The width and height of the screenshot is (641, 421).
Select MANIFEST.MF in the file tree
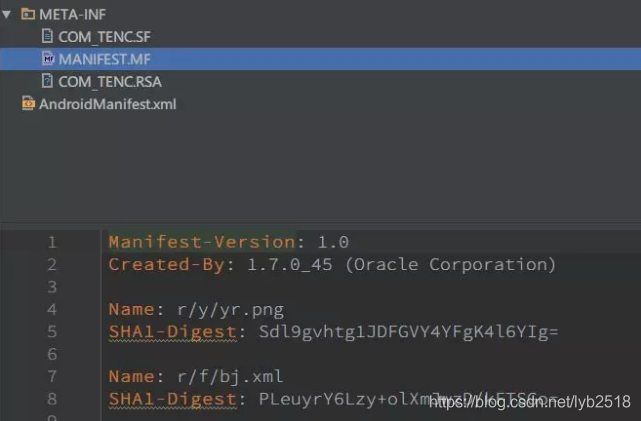[104, 58]
